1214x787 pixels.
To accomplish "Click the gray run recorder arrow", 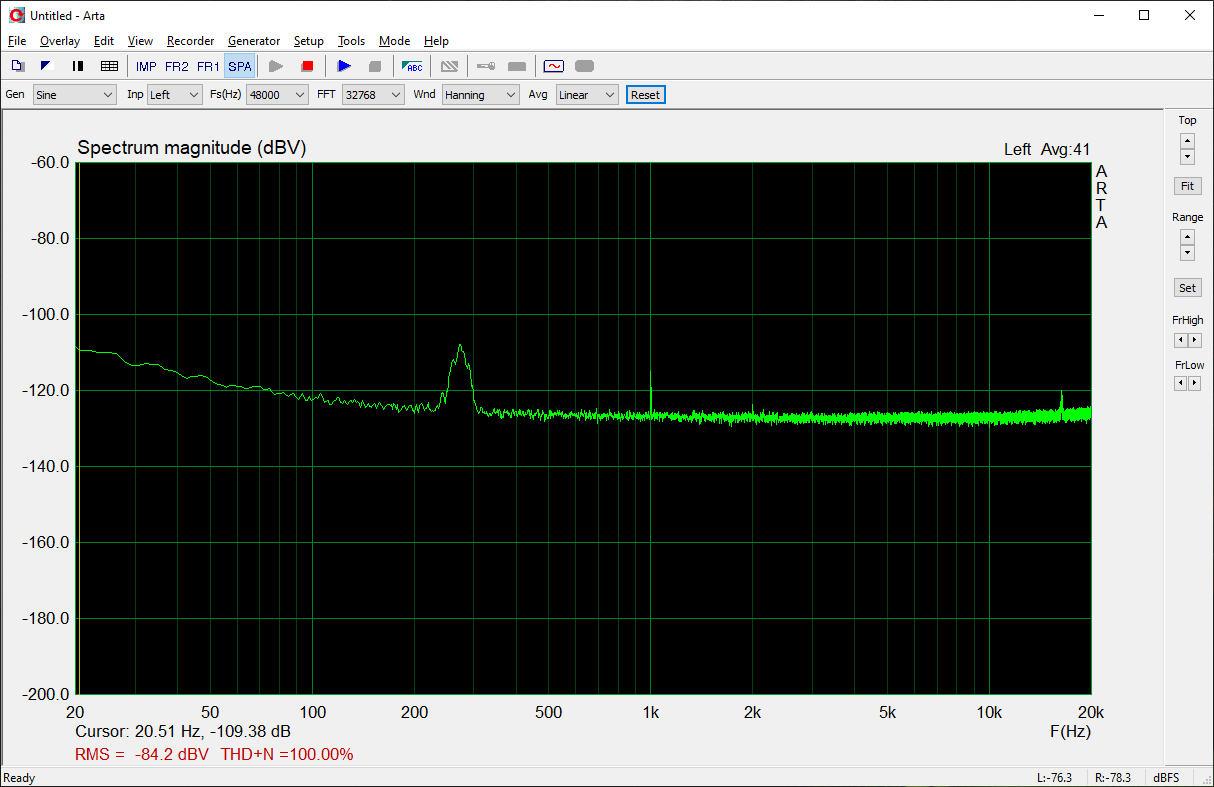I will [x=277, y=66].
